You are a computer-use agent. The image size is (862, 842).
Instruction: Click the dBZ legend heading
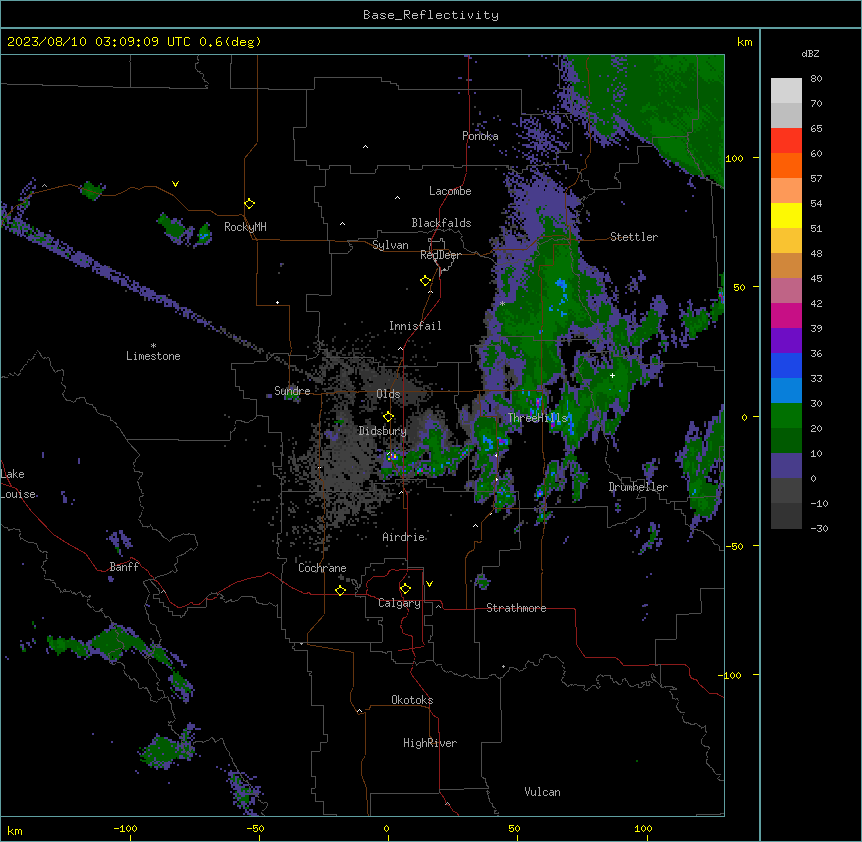click(810, 54)
